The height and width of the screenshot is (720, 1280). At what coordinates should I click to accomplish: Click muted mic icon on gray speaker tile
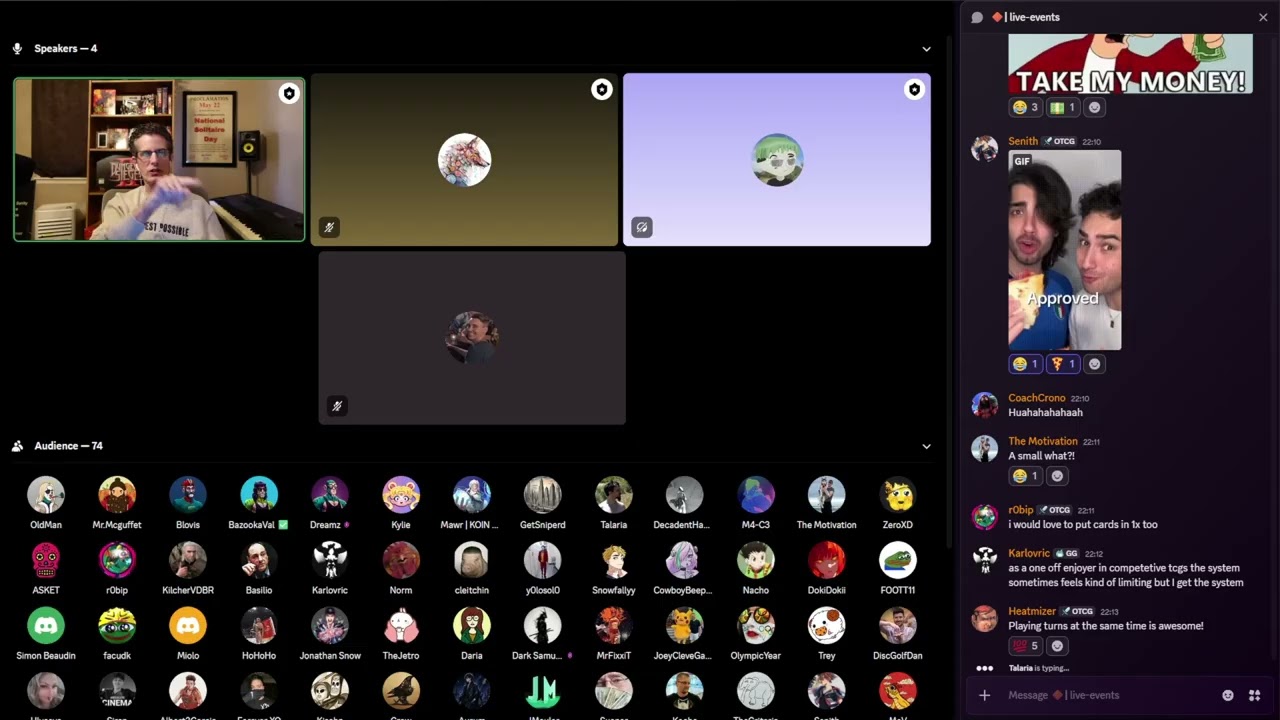click(337, 406)
